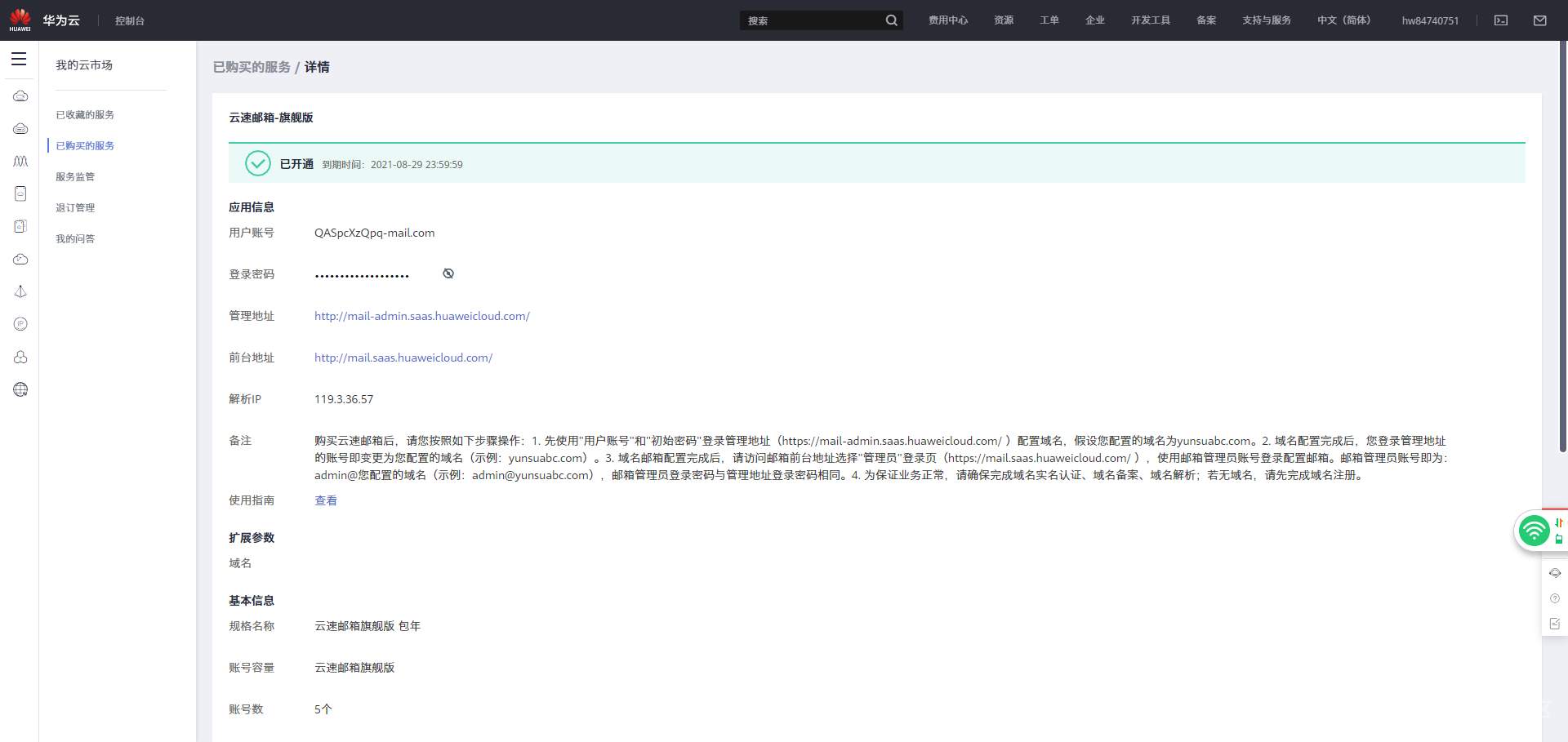The height and width of the screenshot is (742, 1568).
Task: Select 我的问答 in the sidebar
Action: coord(75,239)
